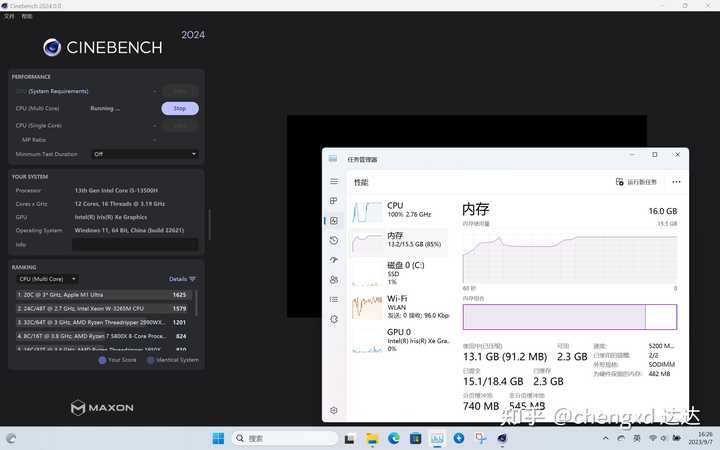The image size is (720, 450).
Task: Toggle Task Manager hamburger navigation menu
Action: coord(334,181)
